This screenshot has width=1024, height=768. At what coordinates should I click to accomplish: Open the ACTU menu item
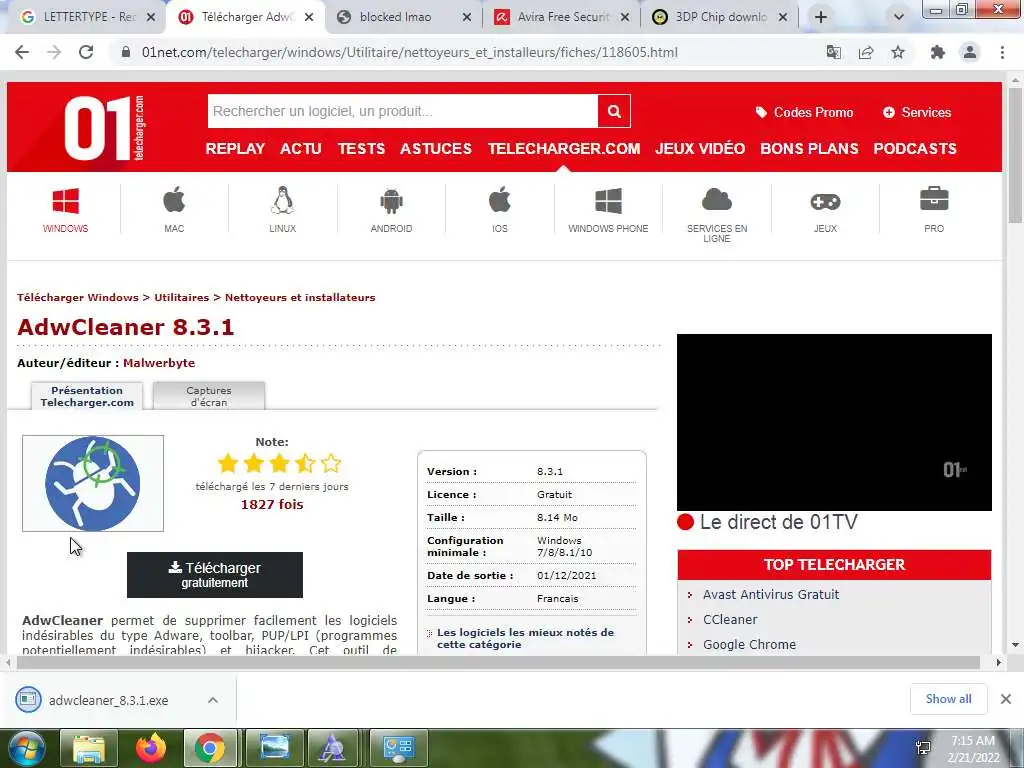pos(300,148)
